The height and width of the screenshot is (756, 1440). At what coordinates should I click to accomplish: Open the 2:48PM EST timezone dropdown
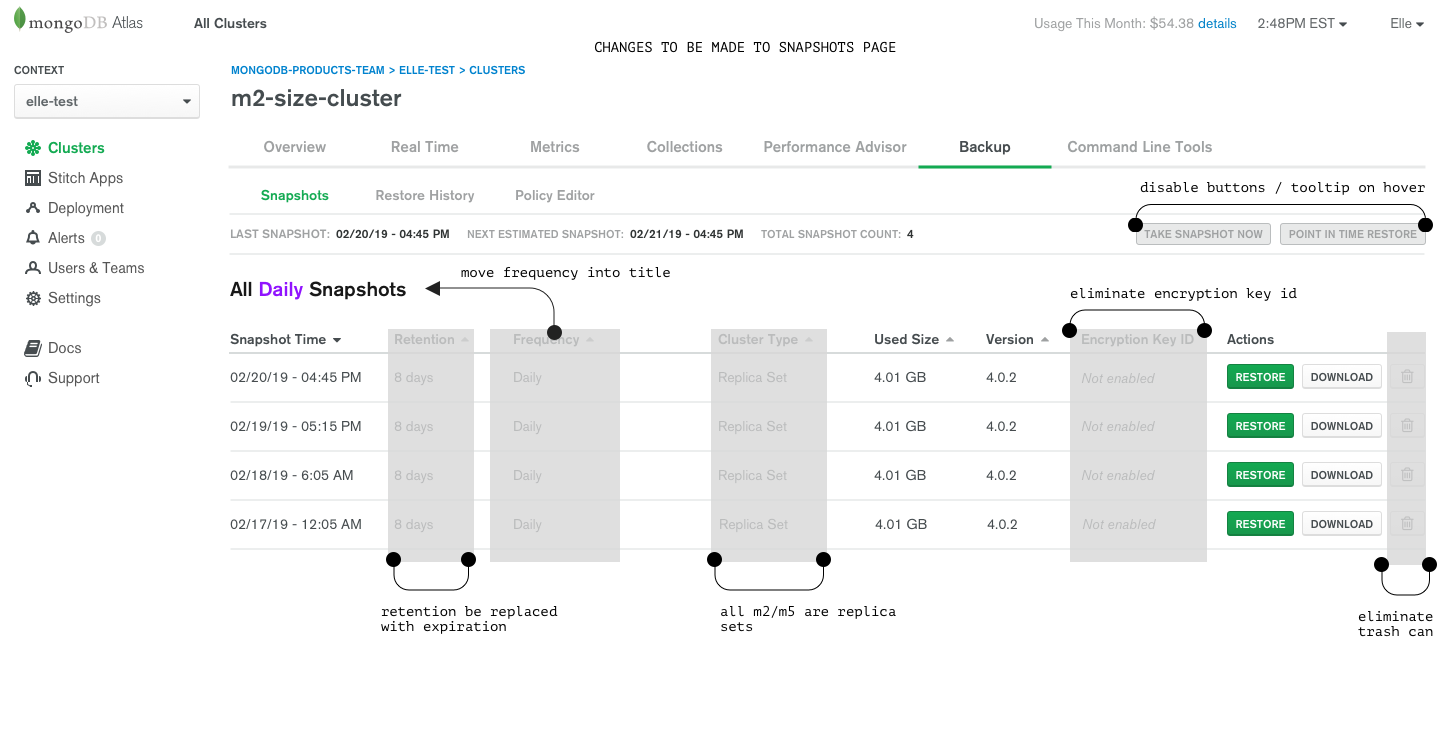tap(1302, 23)
